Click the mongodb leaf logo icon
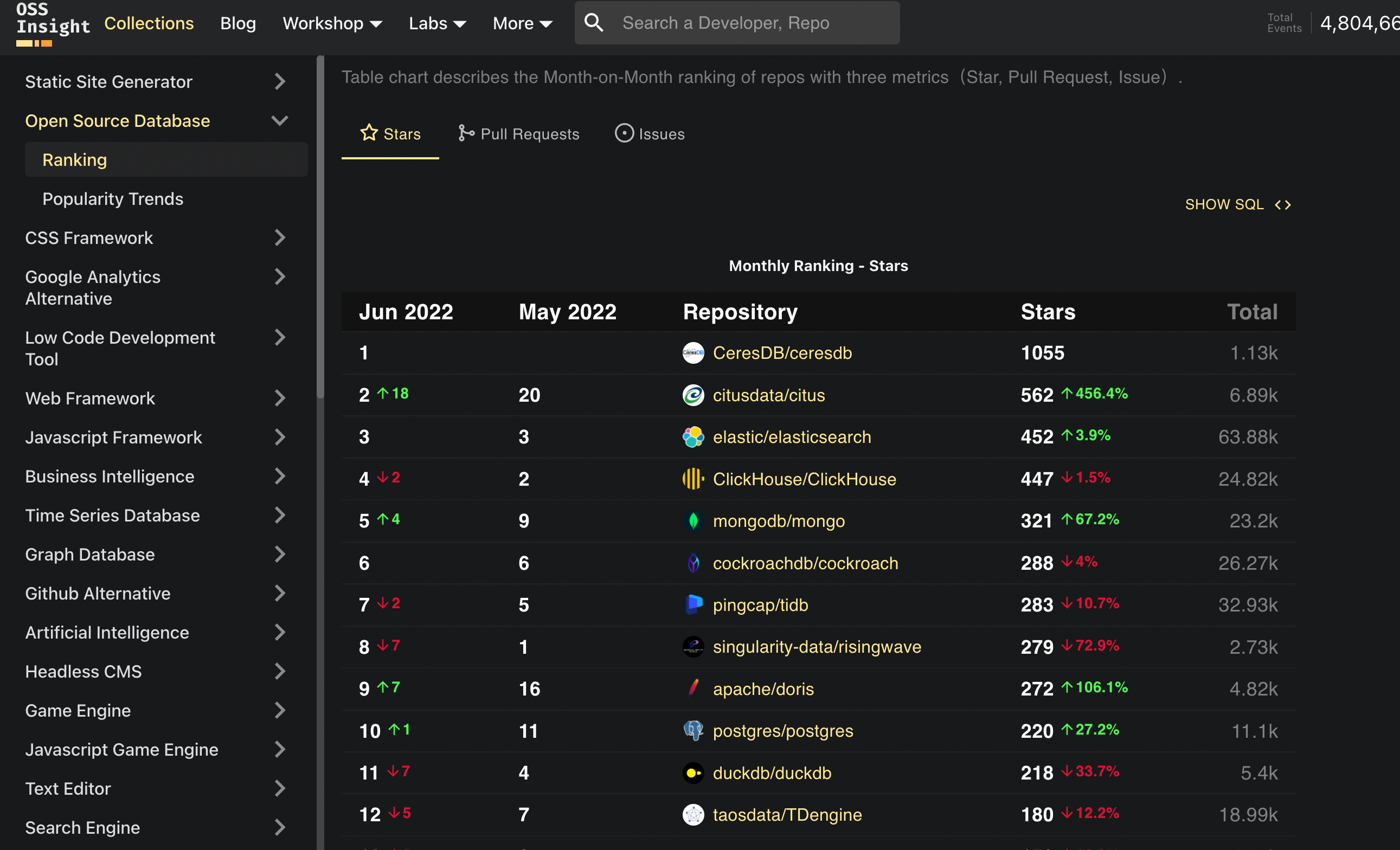The image size is (1400, 850). click(692, 521)
